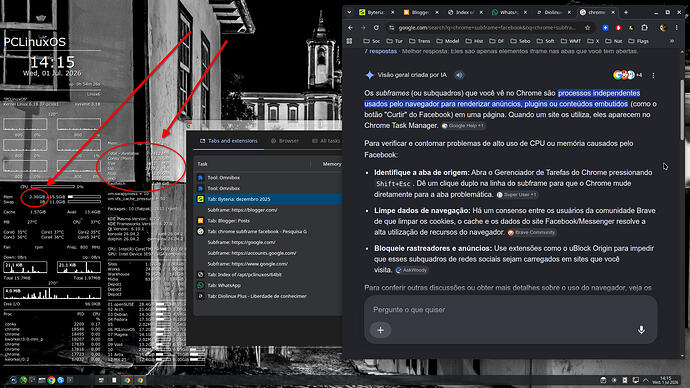
Task: Open the Trens bookmarks folder
Action: [x=419, y=41]
